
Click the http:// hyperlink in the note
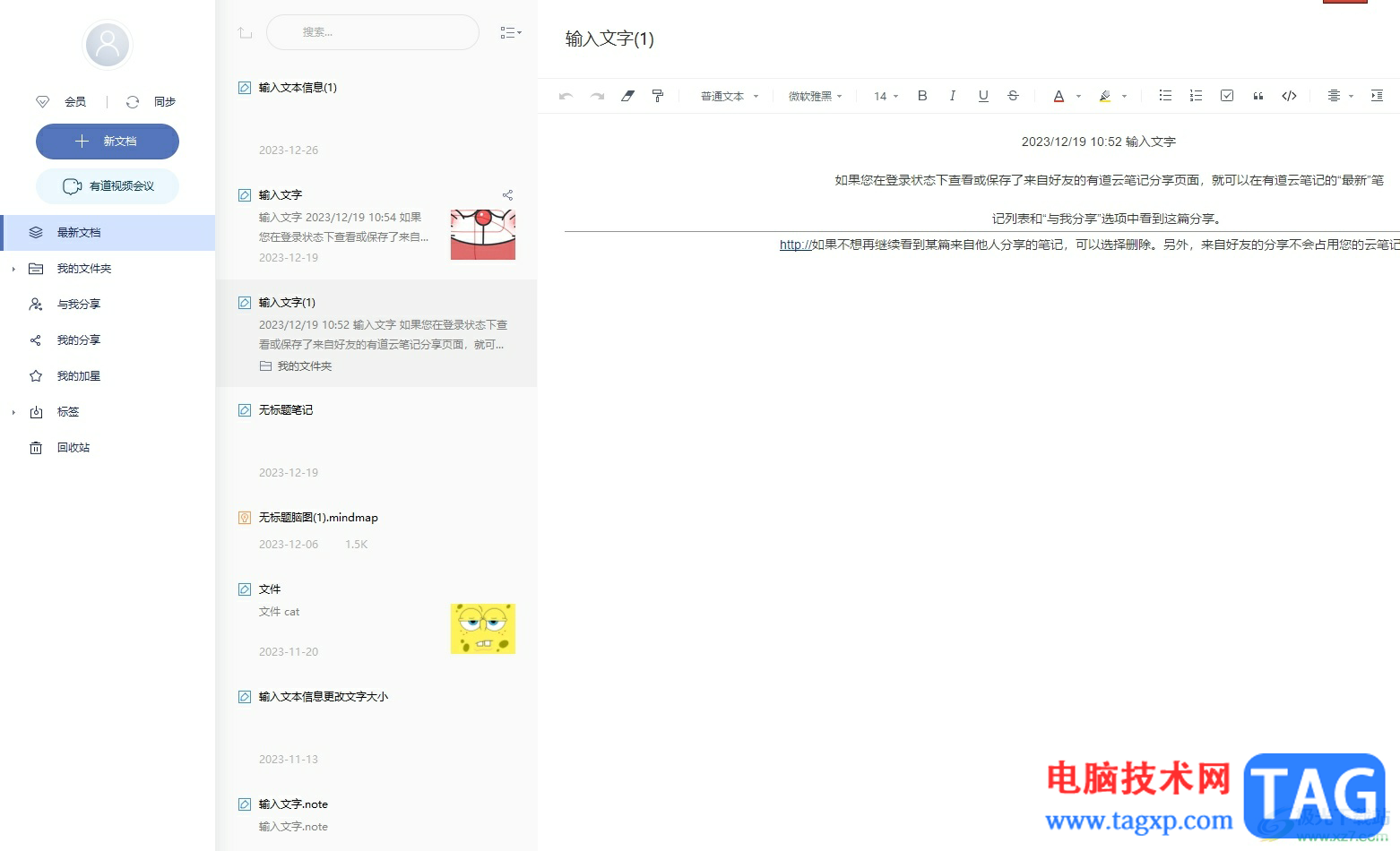pyautogui.click(x=795, y=245)
